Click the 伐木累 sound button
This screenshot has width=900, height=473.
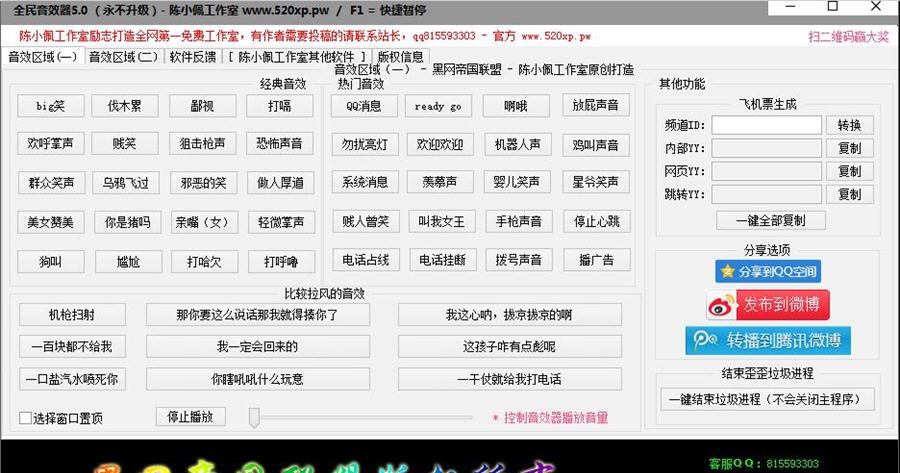coord(125,106)
